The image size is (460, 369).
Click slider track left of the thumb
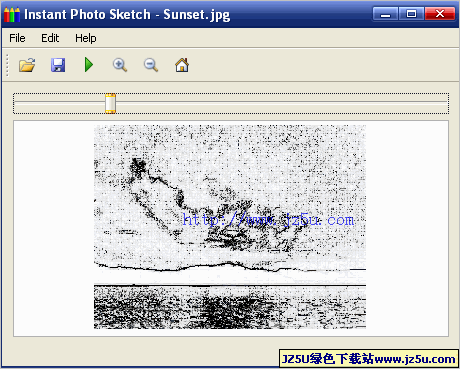60,103
